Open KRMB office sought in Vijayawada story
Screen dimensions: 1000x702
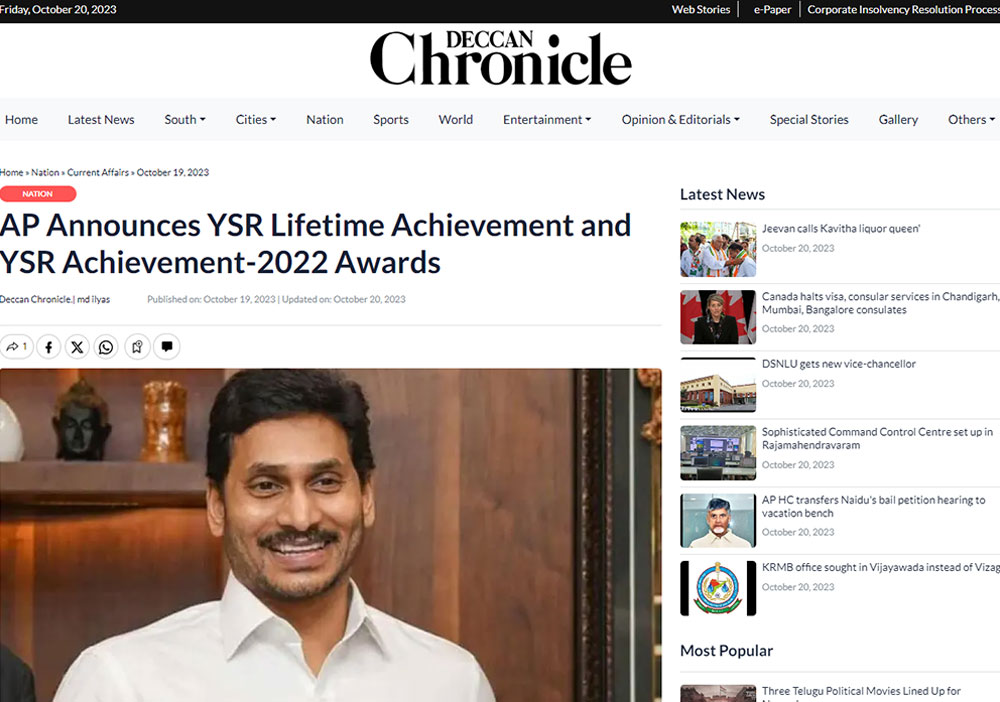(880, 567)
